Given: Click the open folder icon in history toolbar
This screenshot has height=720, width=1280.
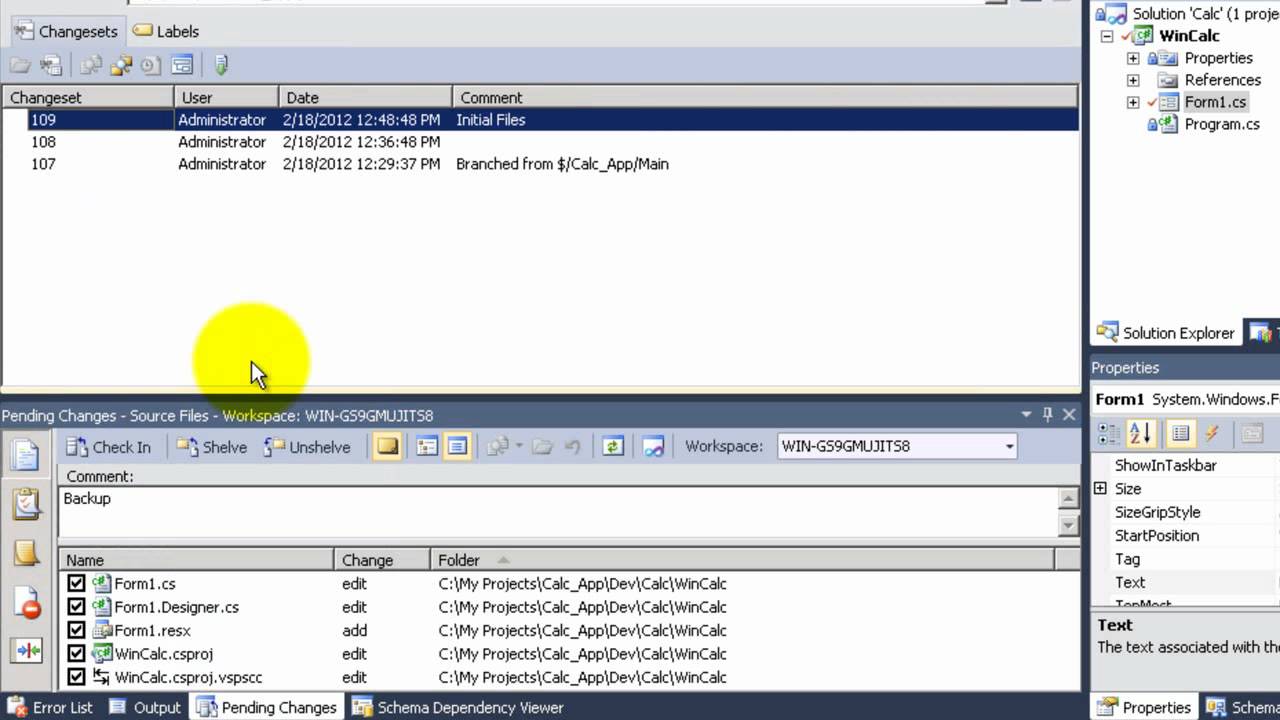Looking at the screenshot, I should 20,66.
